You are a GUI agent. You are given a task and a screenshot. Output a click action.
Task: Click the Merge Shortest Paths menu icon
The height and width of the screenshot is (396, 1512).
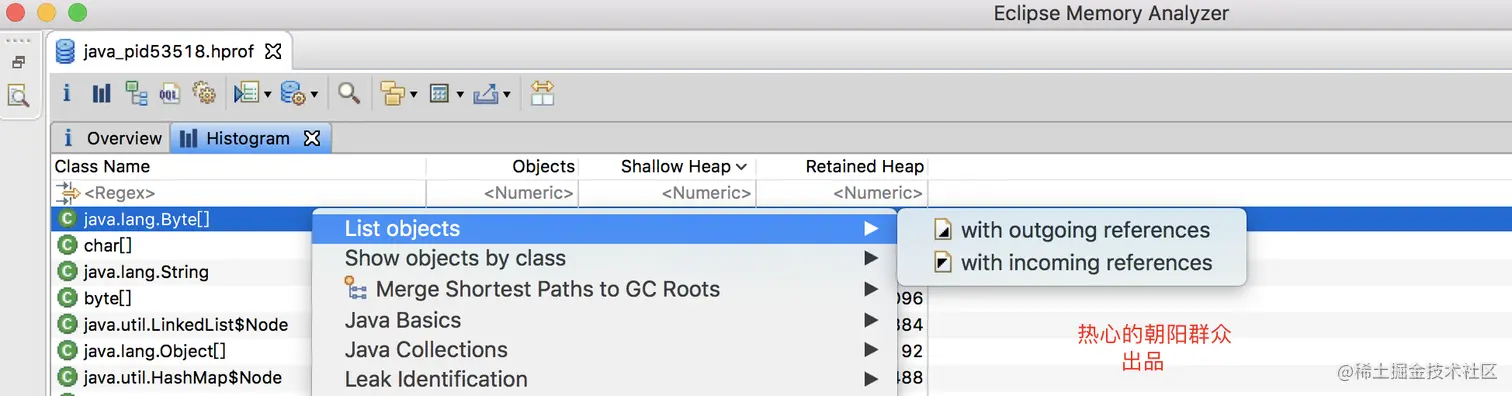click(356, 289)
